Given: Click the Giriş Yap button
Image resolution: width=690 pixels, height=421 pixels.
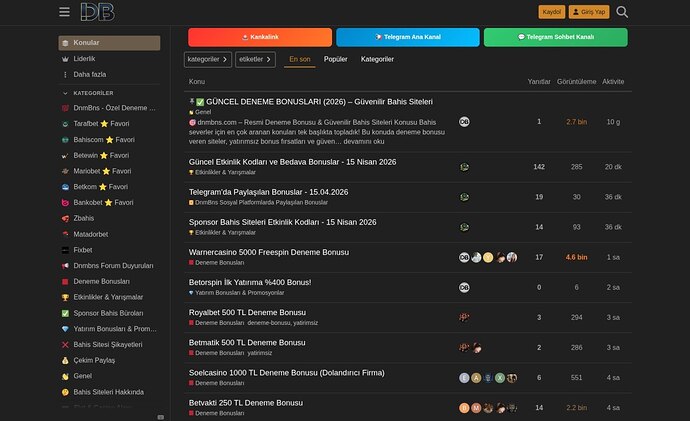Looking at the screenshot, I should click(x=589, y=12).
